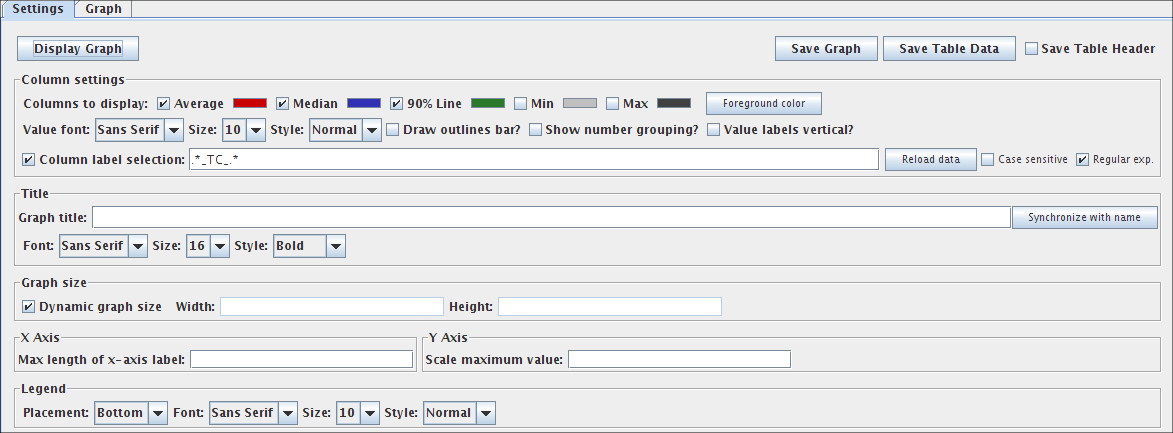
Task: Open the Legend Placement dropdown
Action: 131,413
